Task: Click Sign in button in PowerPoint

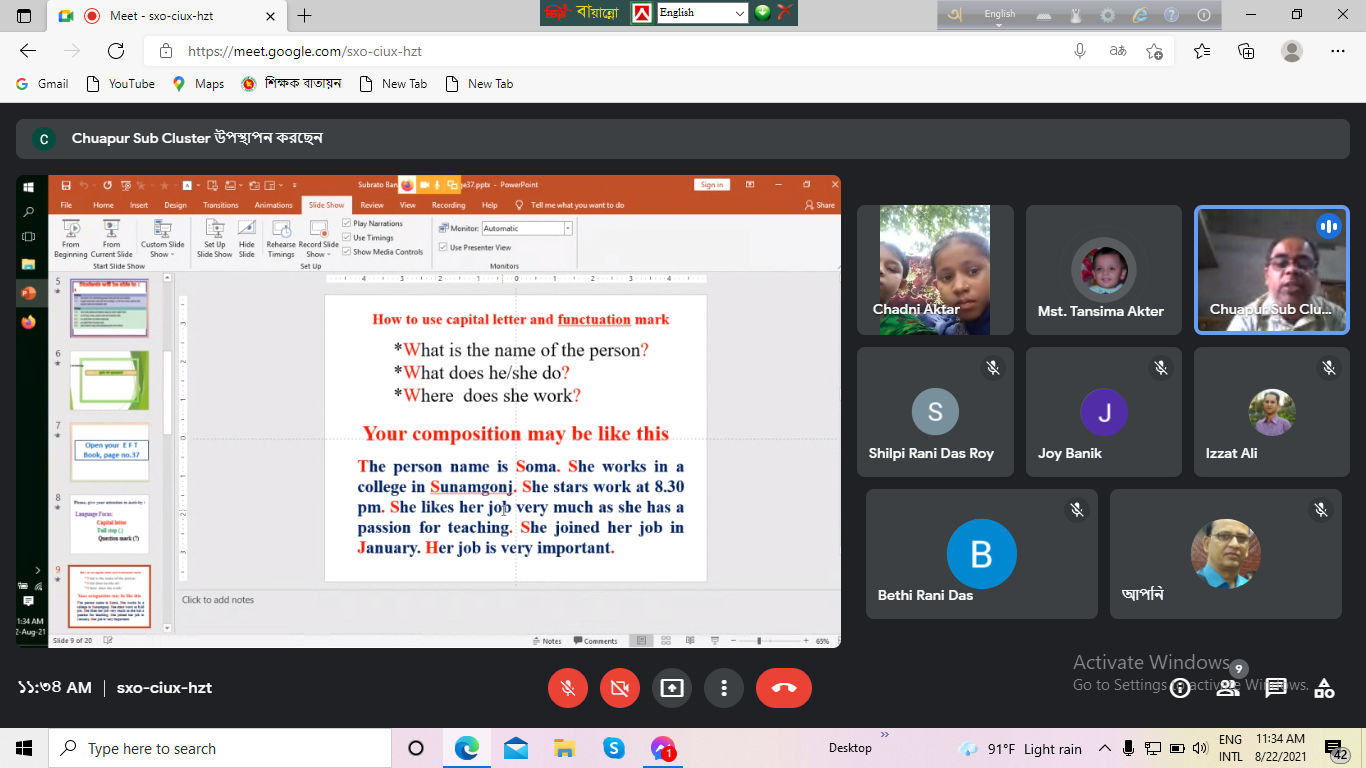Action: pyautogui.click(x=712, y=185)
